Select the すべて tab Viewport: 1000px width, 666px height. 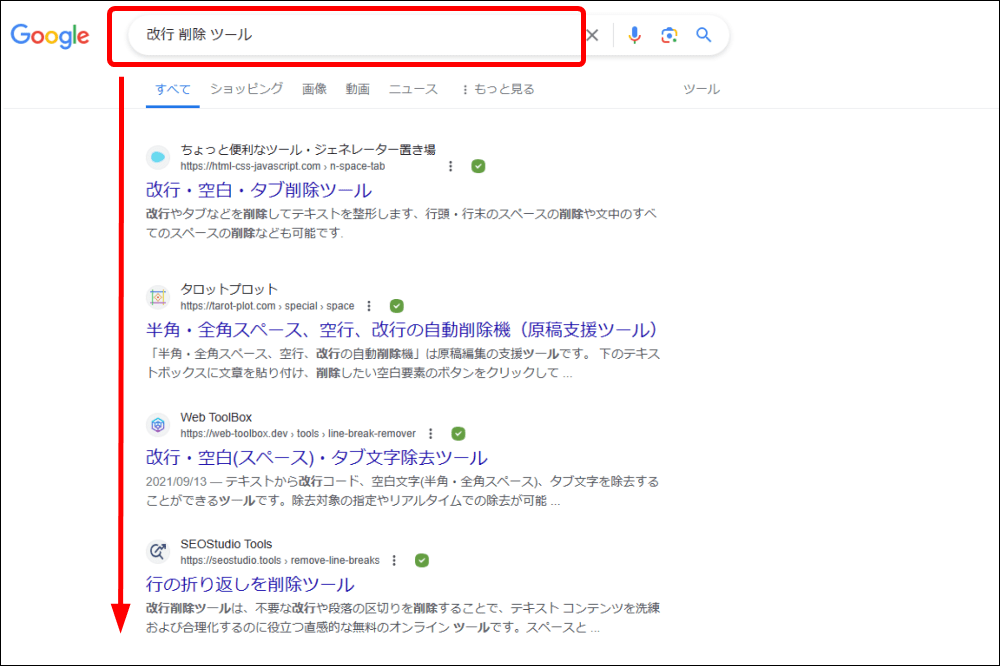(173, 89)
